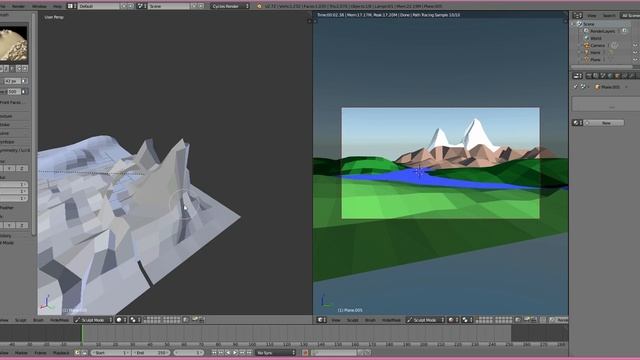The image size is (640, 360).
Task: Open Sculpt menu in left viewport header
Action: tap(20, 320)
